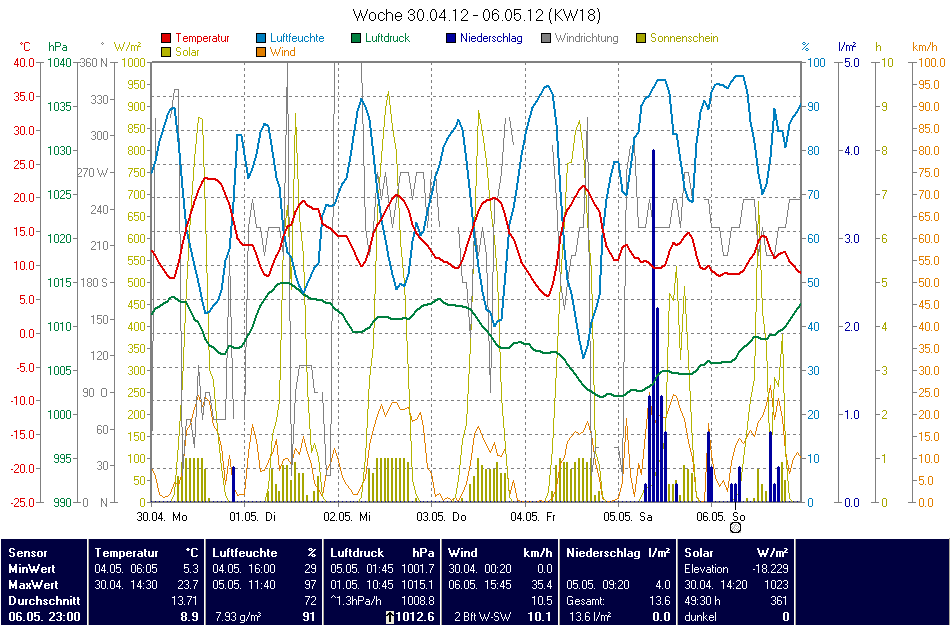Click the '^1.3hPa/h' pressure trend text

(356, 601)
